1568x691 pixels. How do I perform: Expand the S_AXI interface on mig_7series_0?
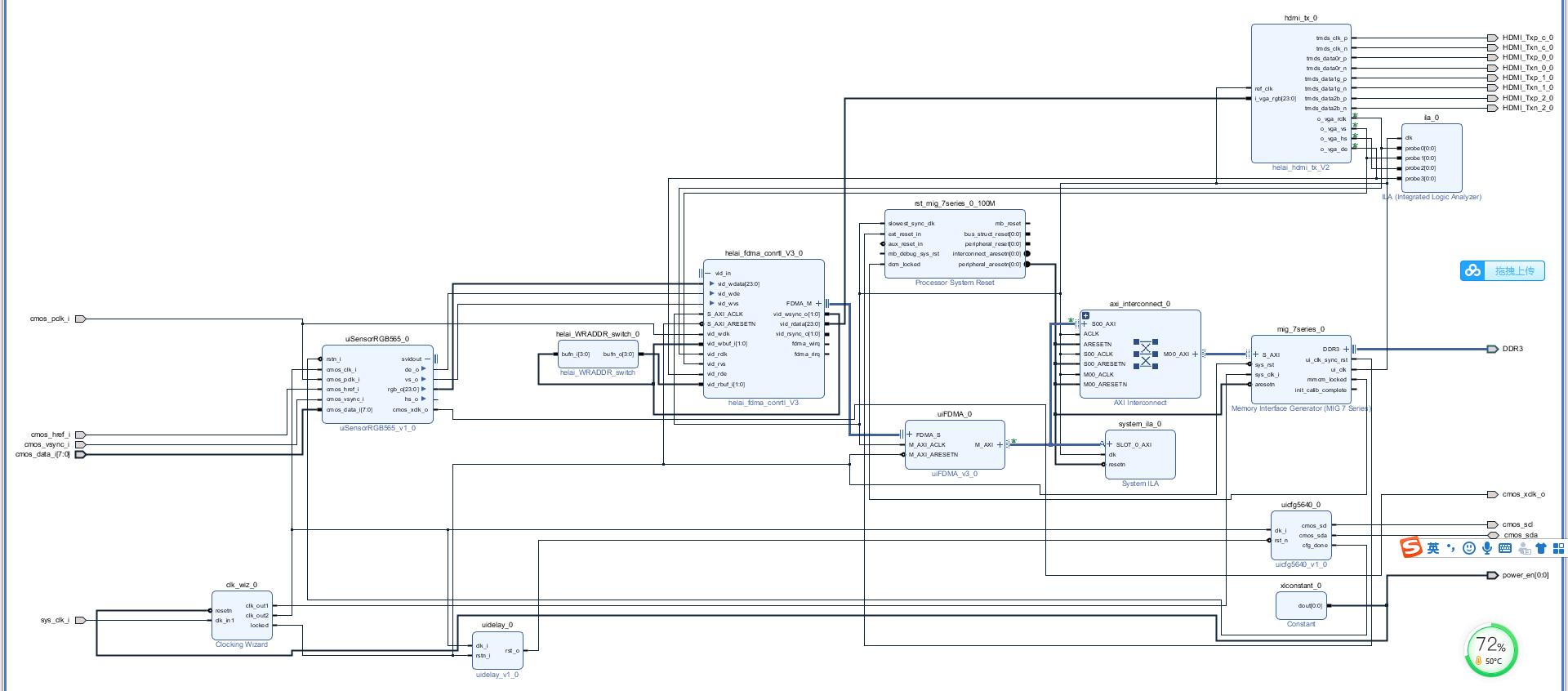pos(1255,354)
